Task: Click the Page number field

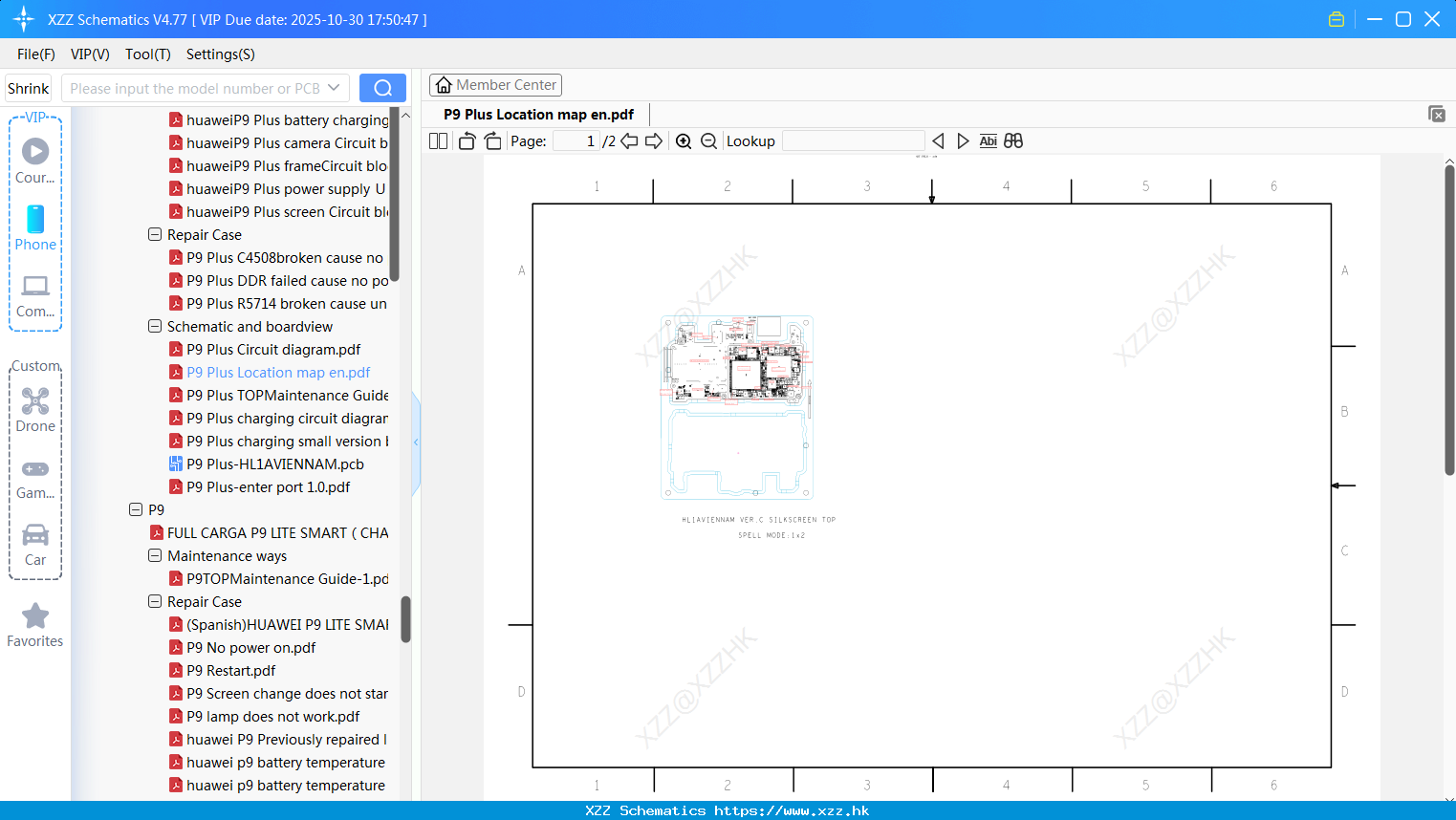Action: pyautogui.click(x=576, y=141)
